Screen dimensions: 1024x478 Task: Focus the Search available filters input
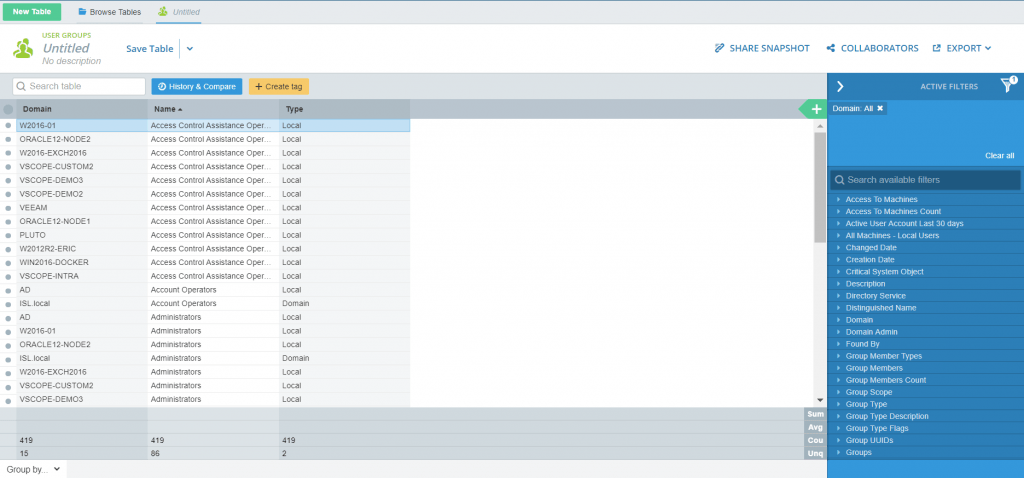point(925,180)
